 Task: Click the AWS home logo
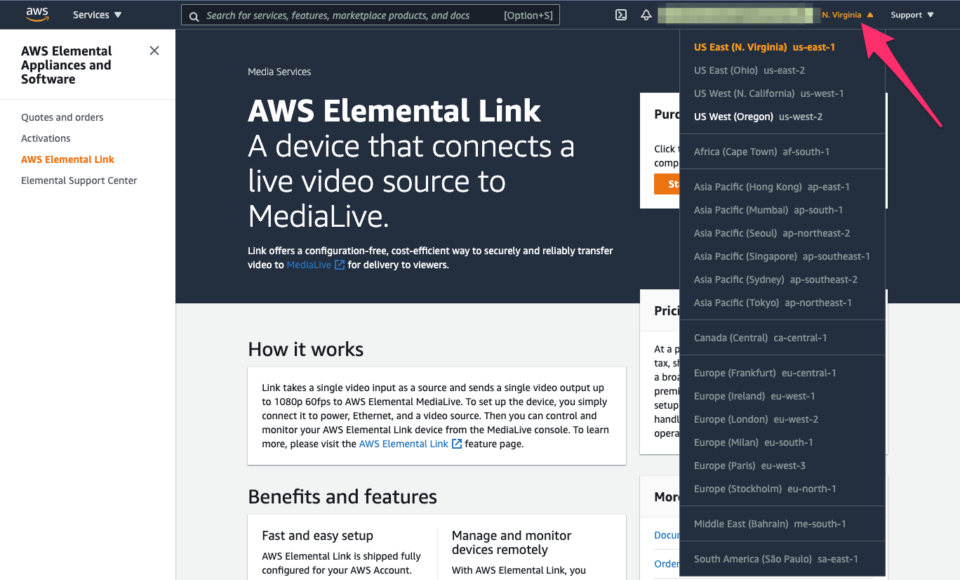pyautogui.click(x=37, y=14)
